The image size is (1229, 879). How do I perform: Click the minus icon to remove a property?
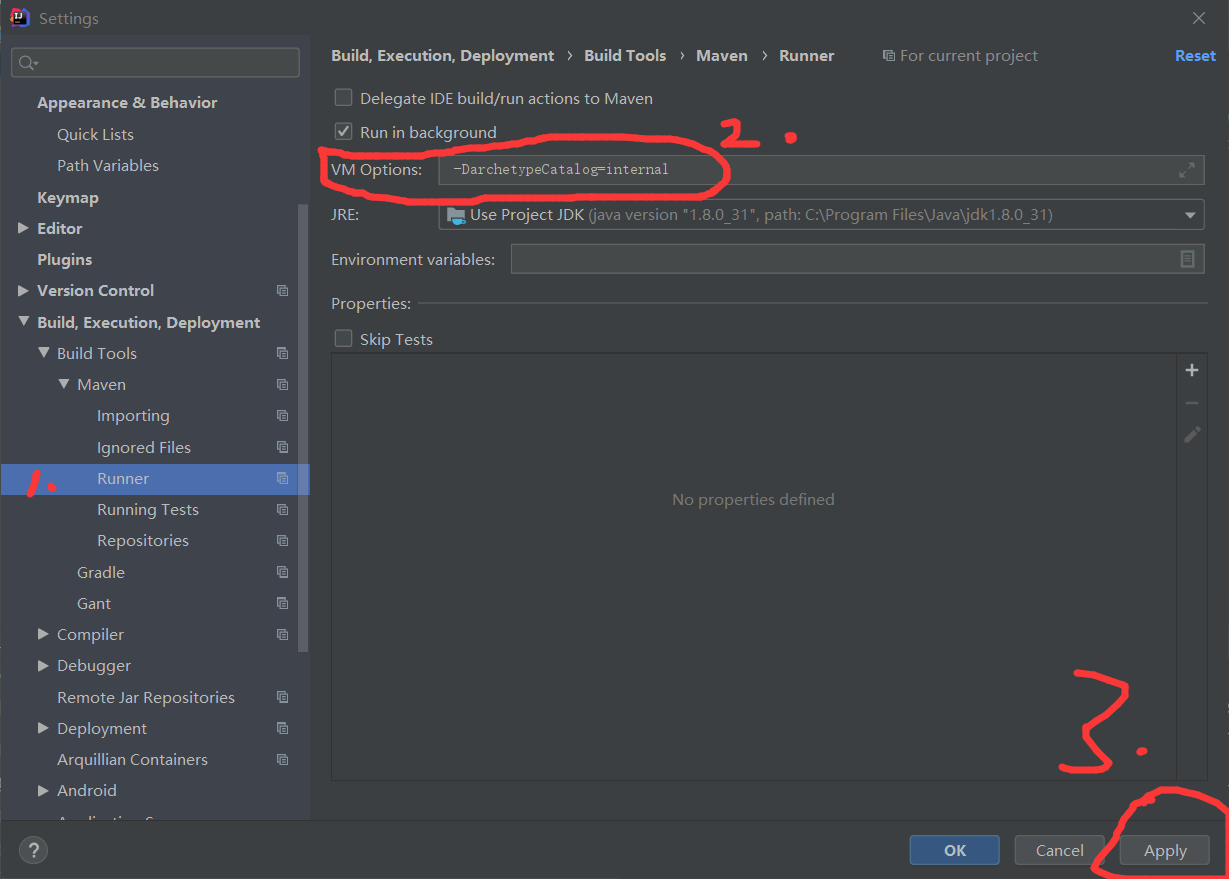(1192, 402)
